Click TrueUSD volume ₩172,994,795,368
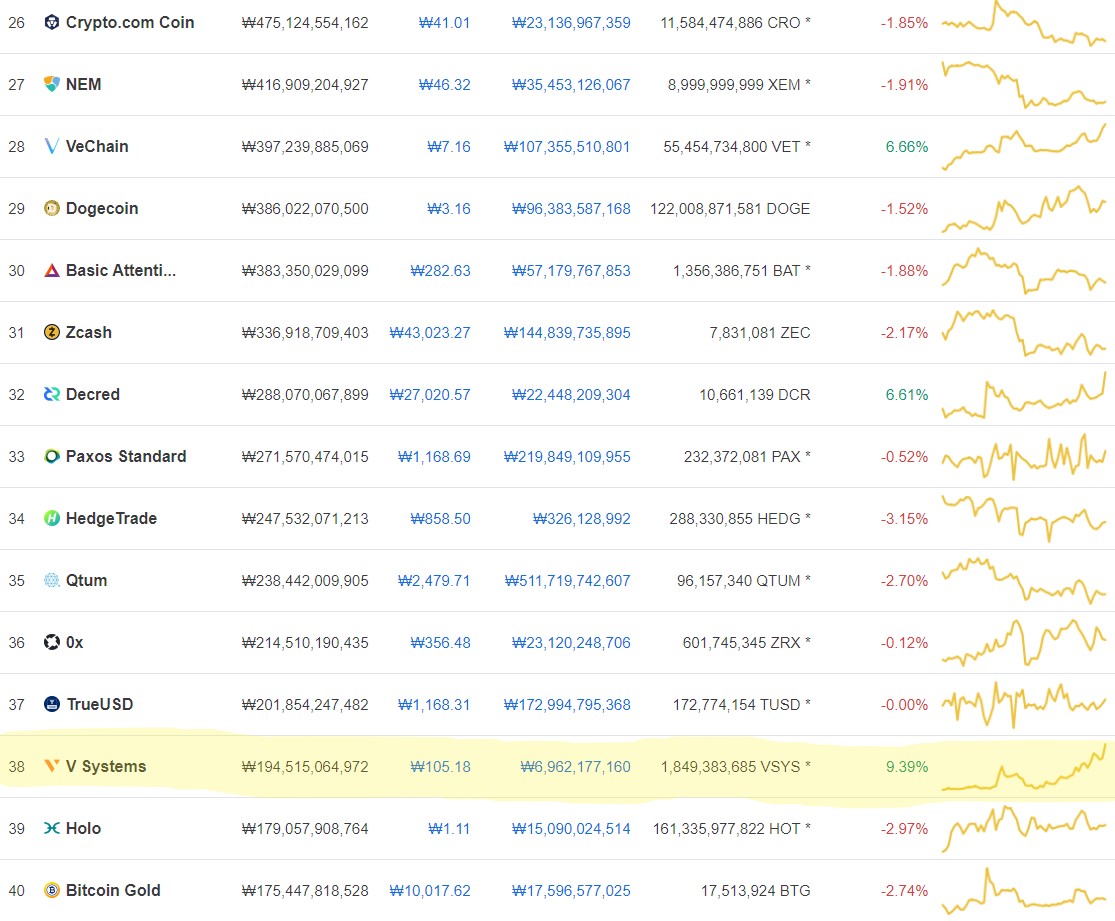Image resolution: width=1115 pixels, height=921 pixels. click(x=567, y=704)
